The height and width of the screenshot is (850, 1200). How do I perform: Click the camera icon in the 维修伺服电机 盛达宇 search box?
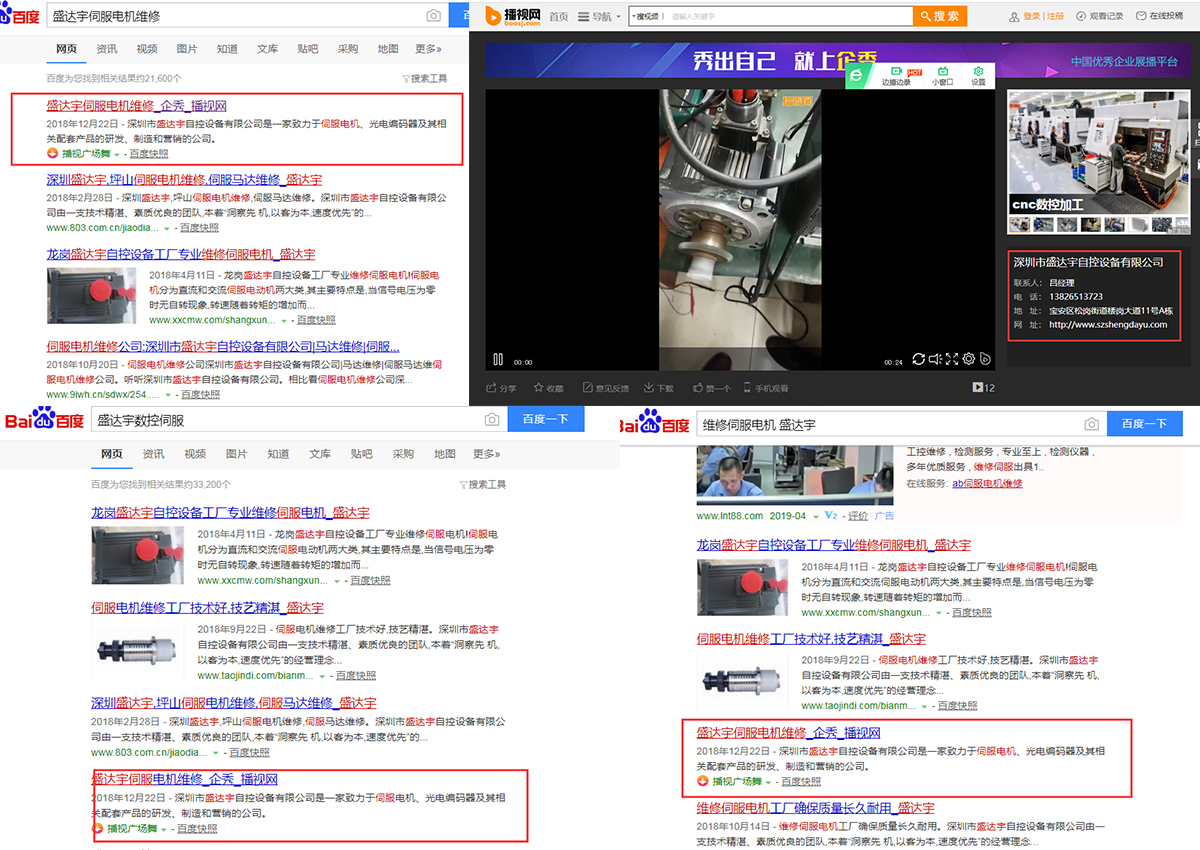(1092, 424)
